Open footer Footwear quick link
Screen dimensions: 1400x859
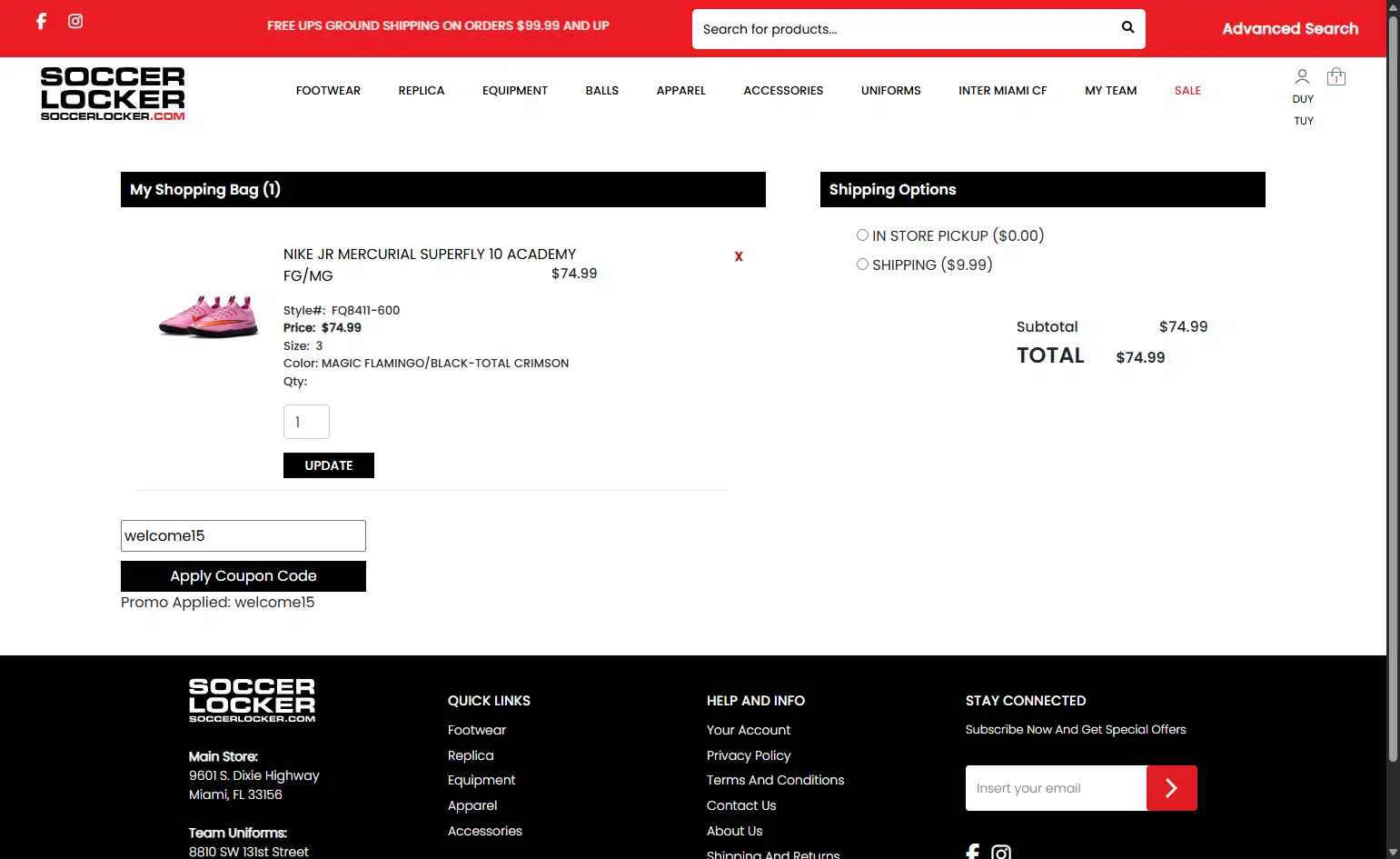(477, 730)
